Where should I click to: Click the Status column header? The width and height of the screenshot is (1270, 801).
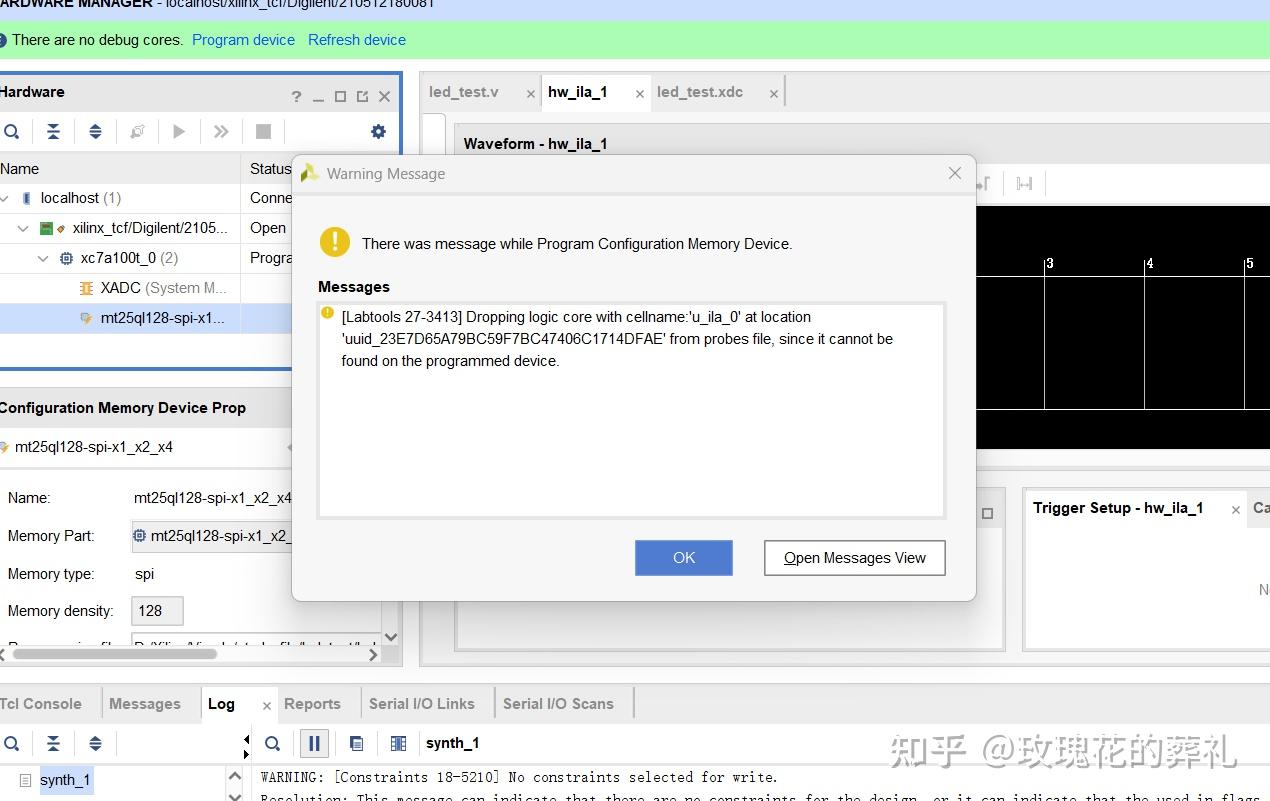pos(270,169)
